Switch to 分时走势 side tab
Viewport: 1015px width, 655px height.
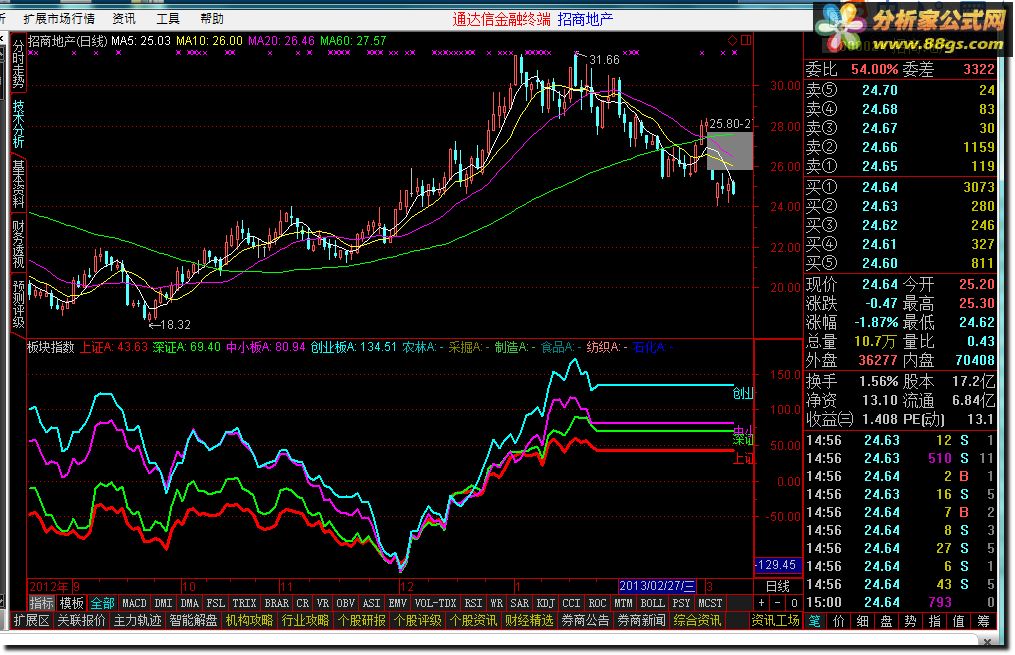tap(17, 64)
